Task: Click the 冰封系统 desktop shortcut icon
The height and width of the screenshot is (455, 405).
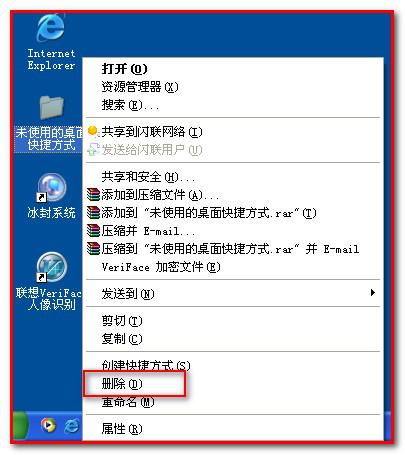Action: 51,188
